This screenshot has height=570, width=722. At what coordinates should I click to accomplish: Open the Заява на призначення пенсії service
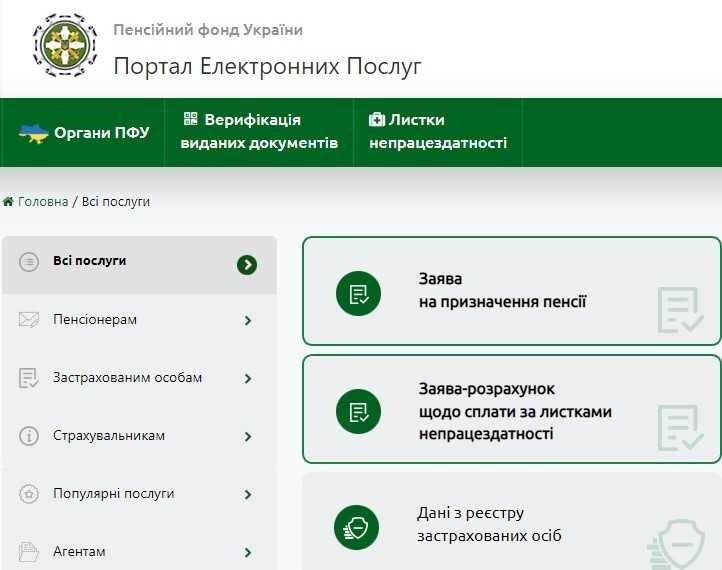pos(512,291)
